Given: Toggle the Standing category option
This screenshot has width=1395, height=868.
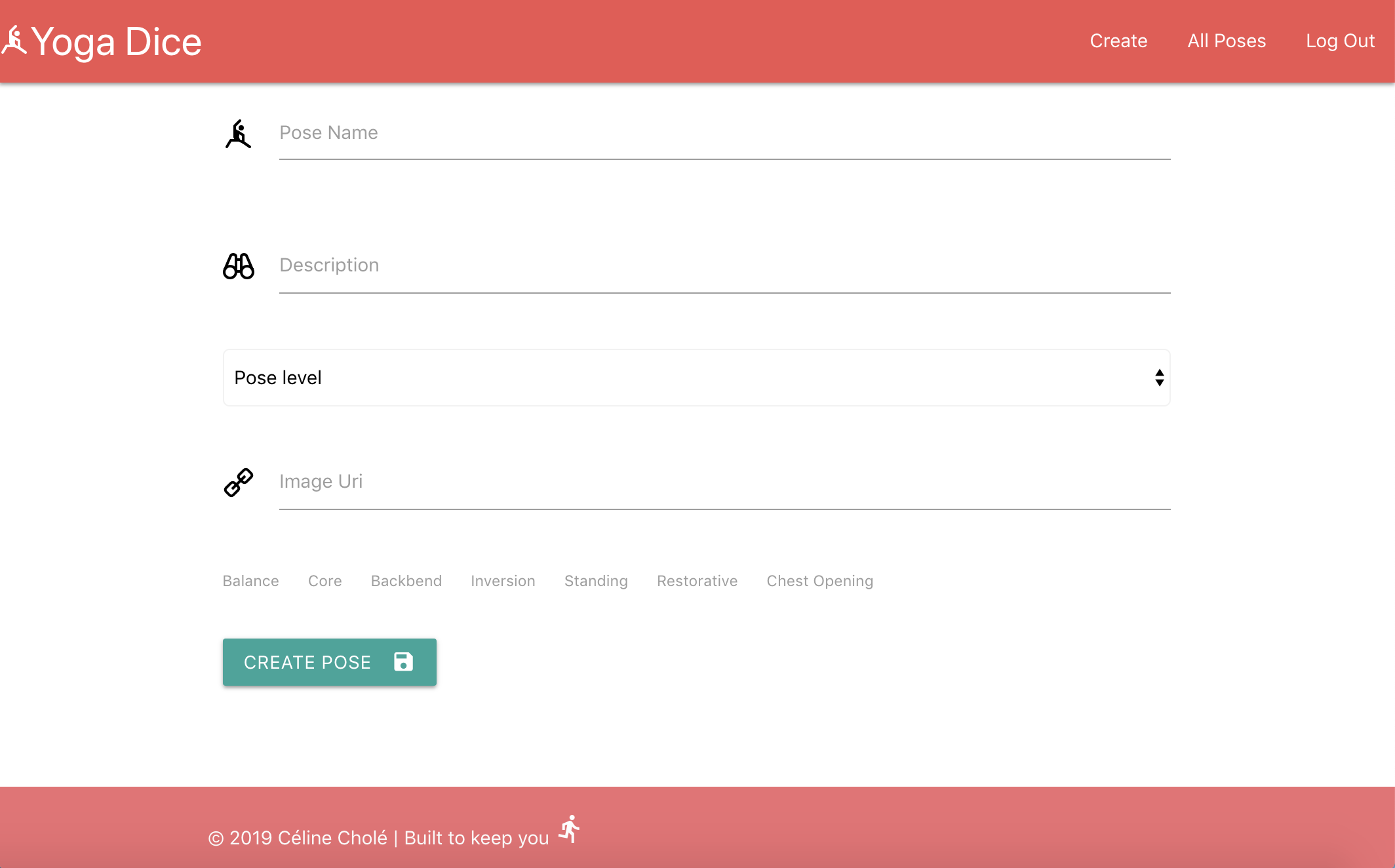Looking at the screenshot, I should (596, 581).
